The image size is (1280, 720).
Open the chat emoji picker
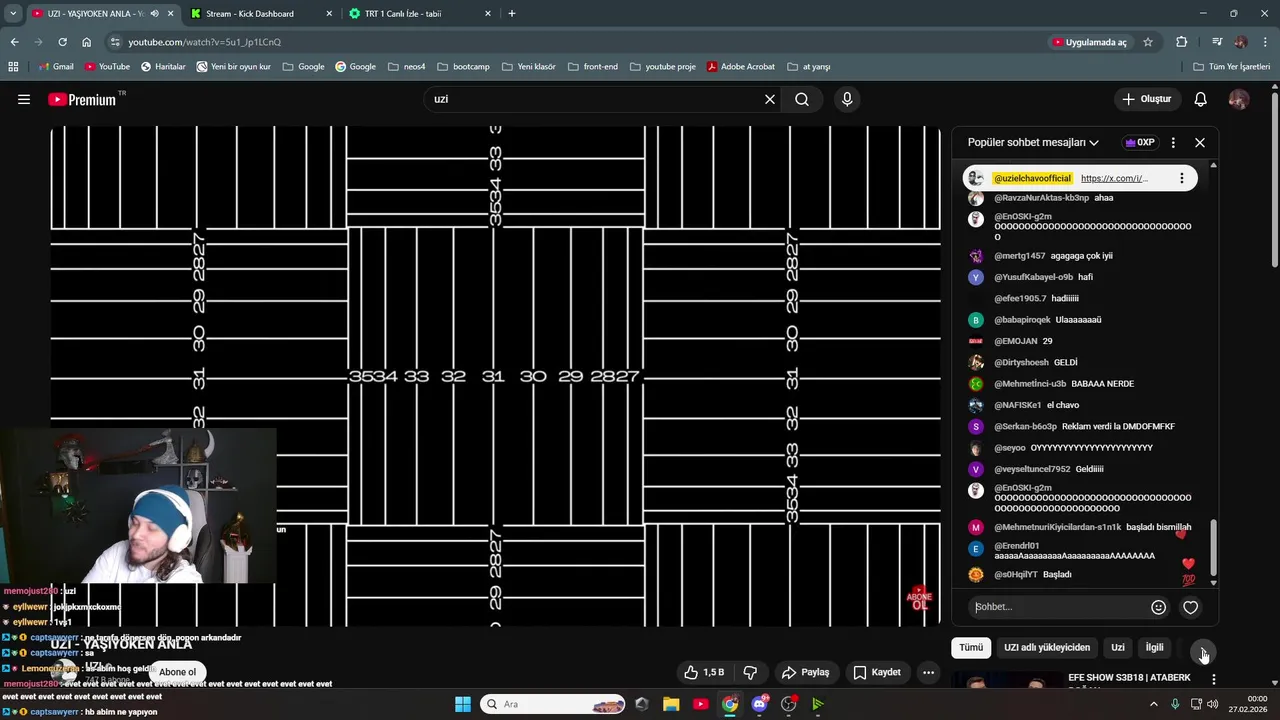(1159, 607)
